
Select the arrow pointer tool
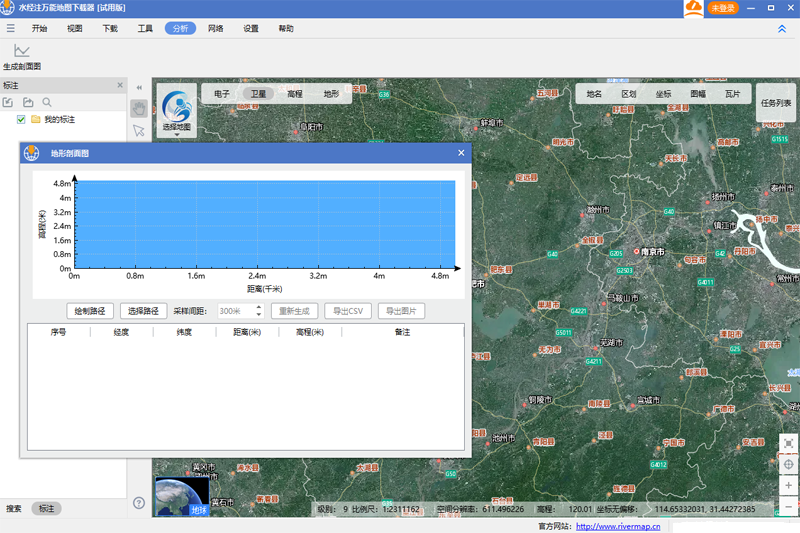pyautogui.click(x=139, y=131)
